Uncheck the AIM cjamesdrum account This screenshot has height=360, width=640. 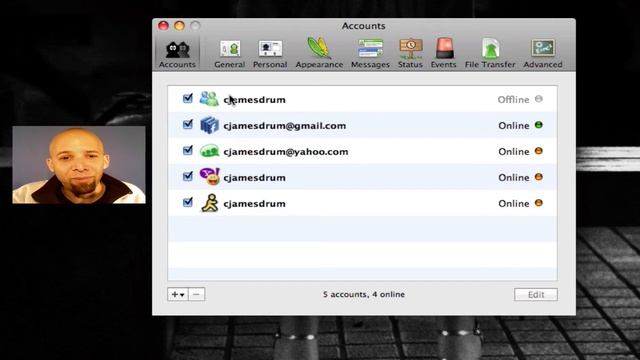click(188, 202)
